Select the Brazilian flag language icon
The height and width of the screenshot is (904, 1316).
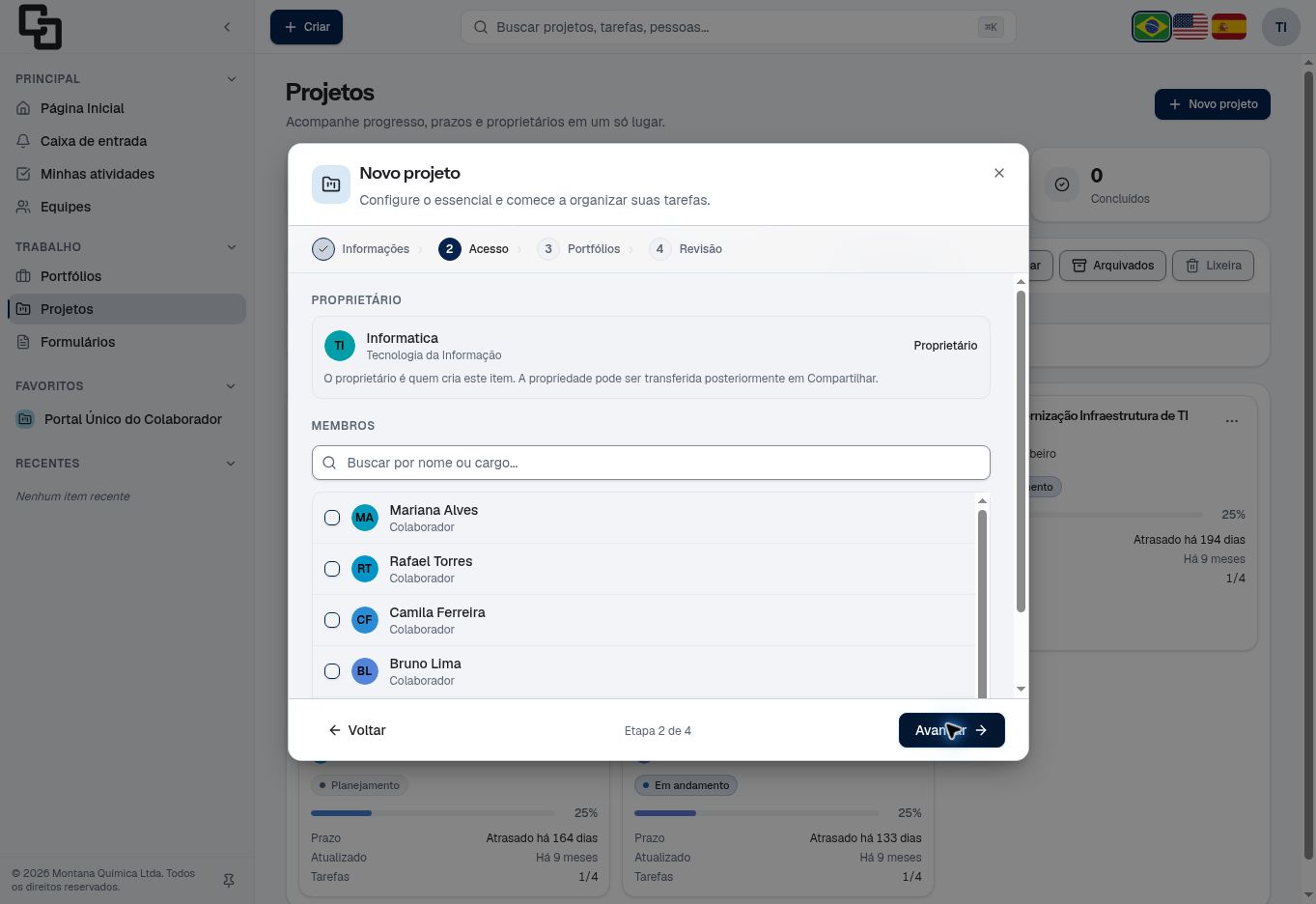tap(1151, 27)
